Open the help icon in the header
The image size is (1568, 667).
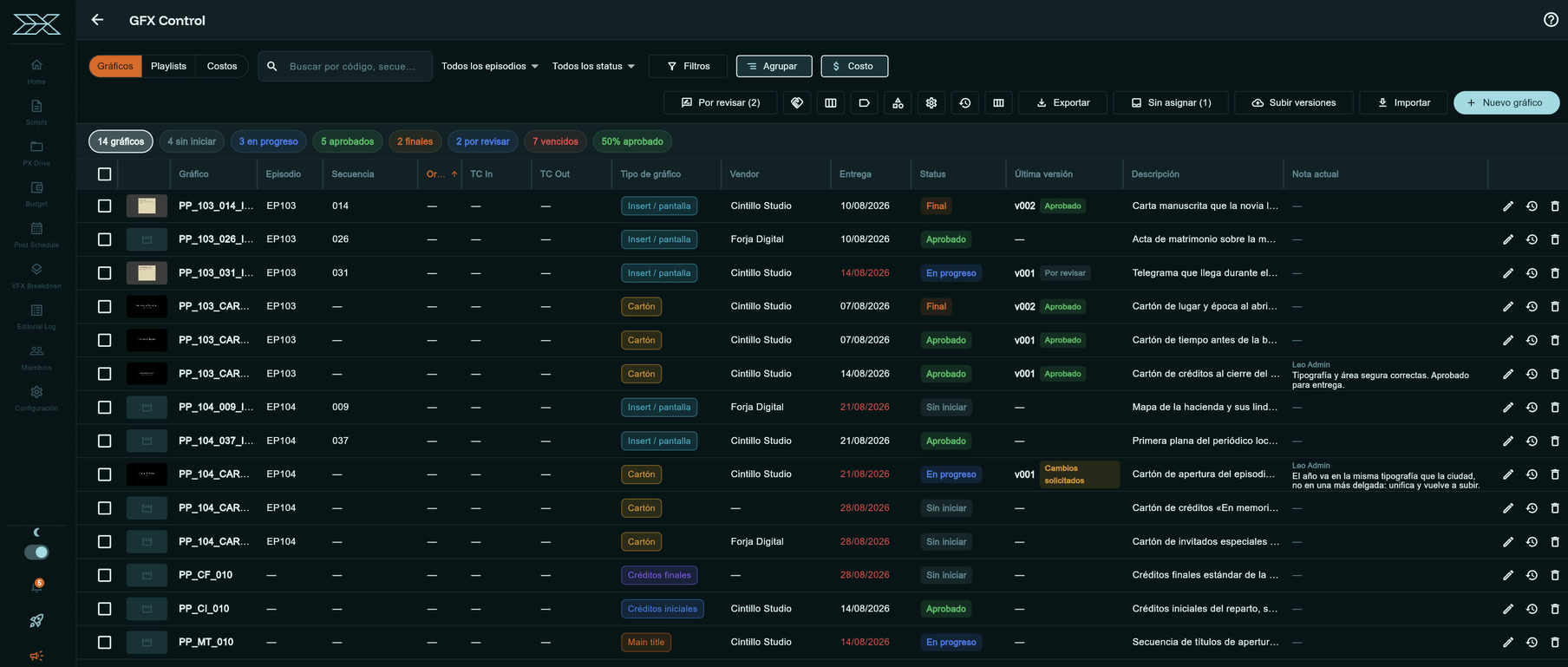(1551, 20)
